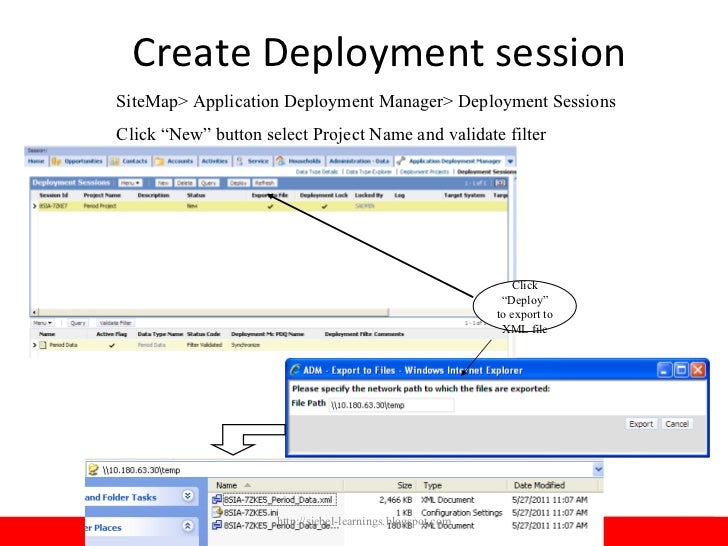Screen dimensions: 728x546
Task: Open the Opportunities screen tab
Action: [x=83, y=161]
